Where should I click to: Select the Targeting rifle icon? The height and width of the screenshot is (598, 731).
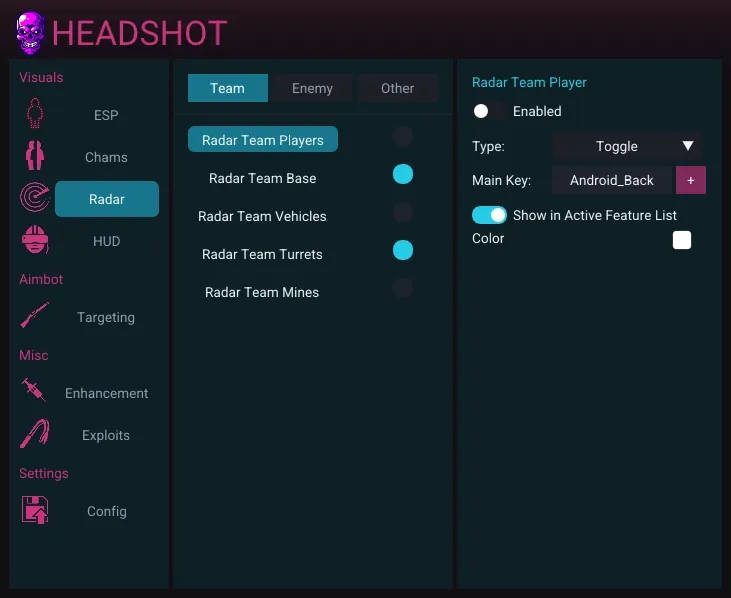35,317
